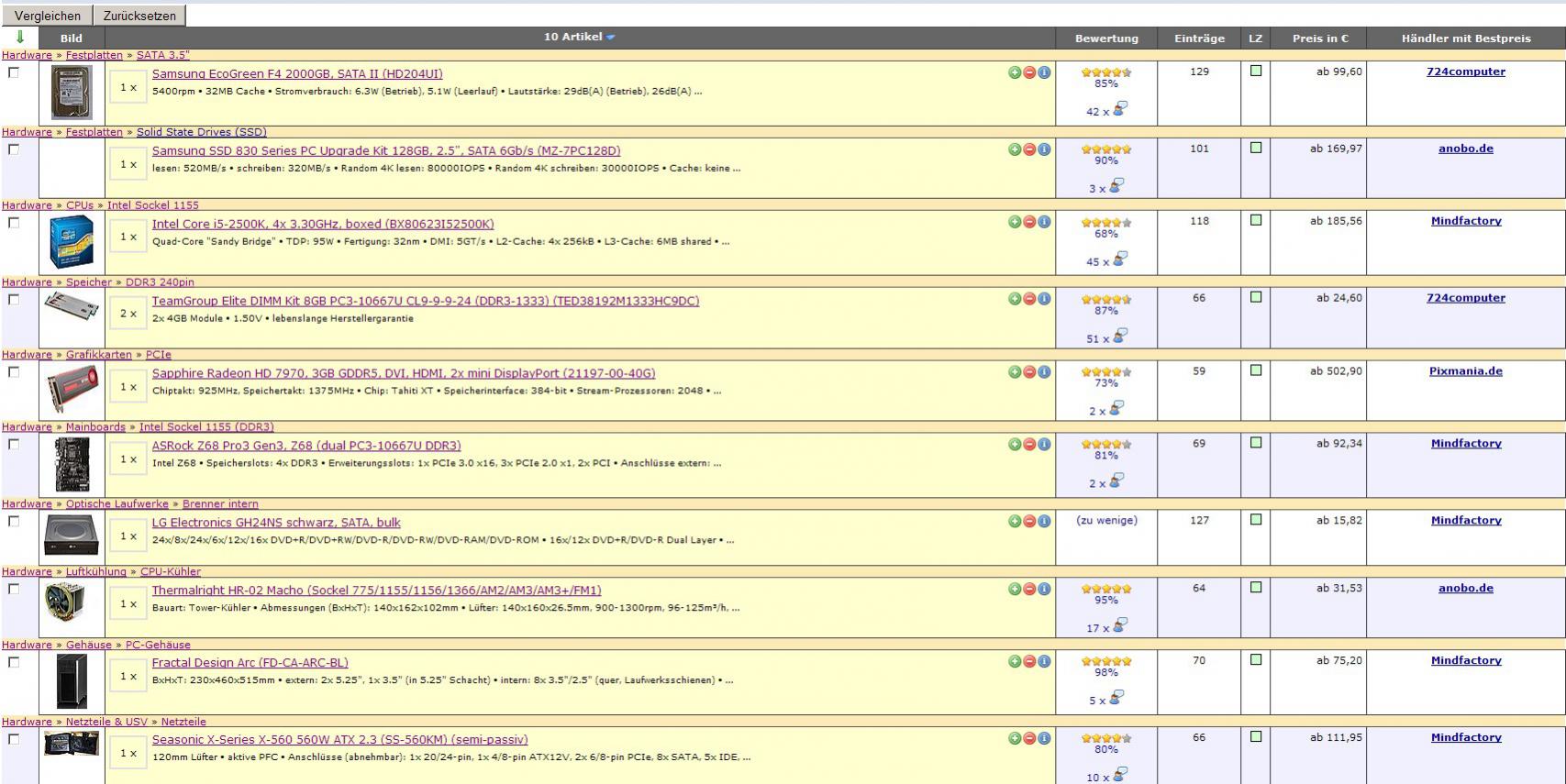Image resolution: width=1566 pixels, height=784 pixels.
Task: Tick selection checkbox for Sapphire Radeon HD 7970
Action: pyautogui.click(x=13, y=372)
